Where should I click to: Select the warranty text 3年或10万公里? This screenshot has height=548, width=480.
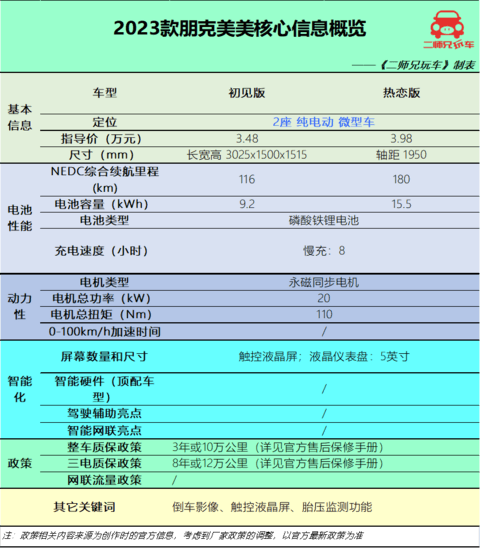(210, 447)
